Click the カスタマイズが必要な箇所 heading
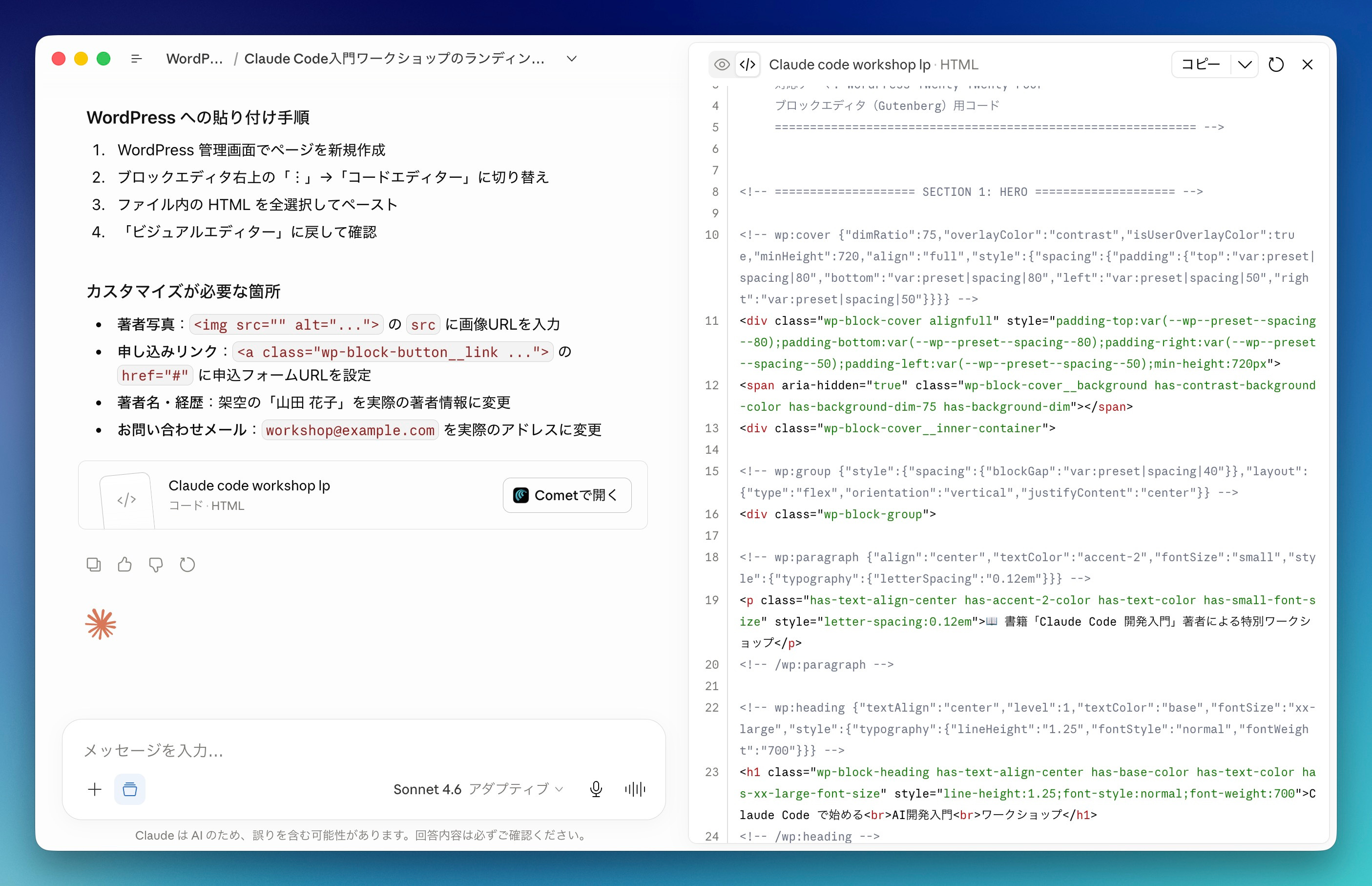Screen dimensions: 1372x886 point(184,292)
